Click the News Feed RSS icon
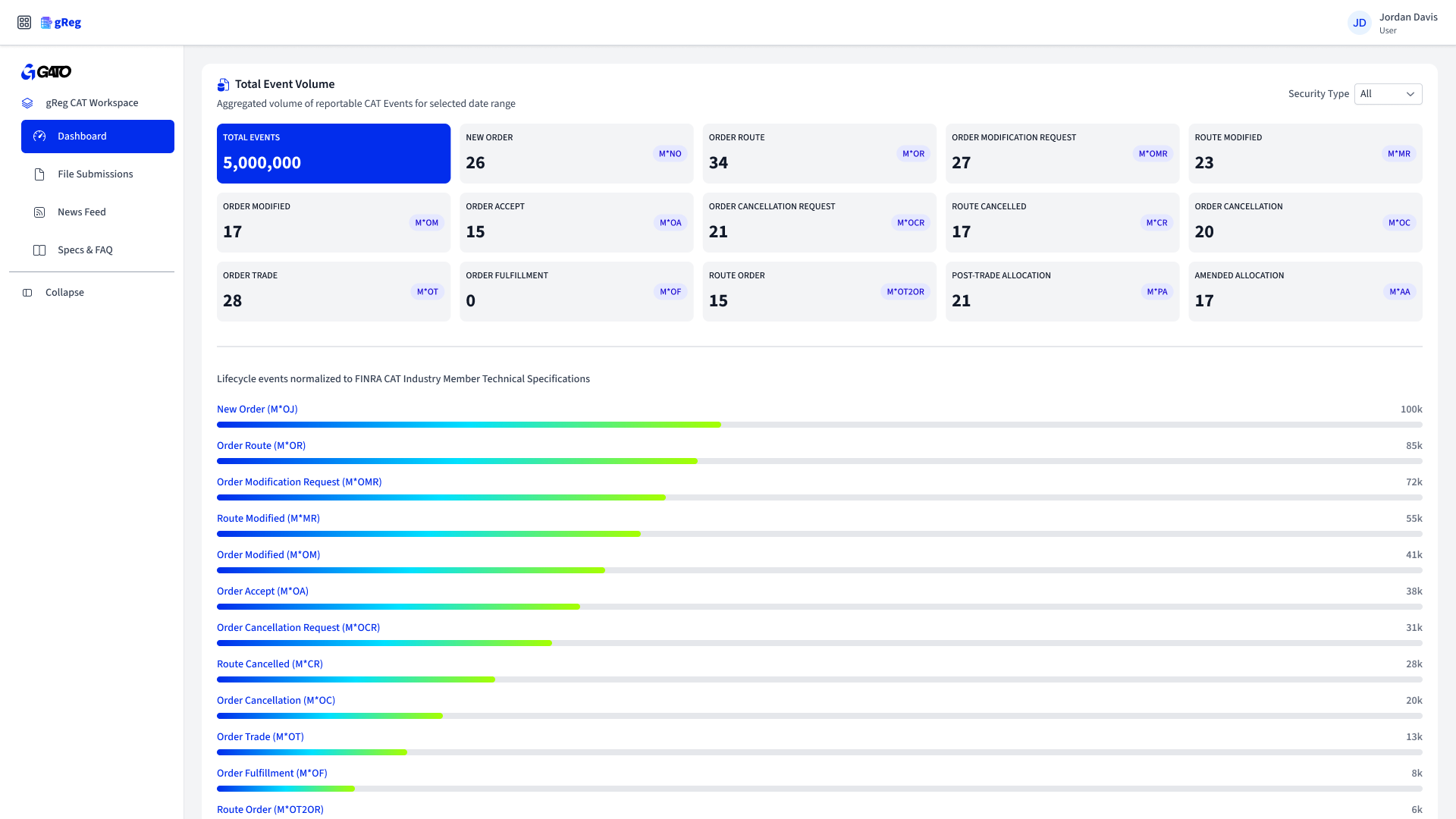 coord(39,212)
